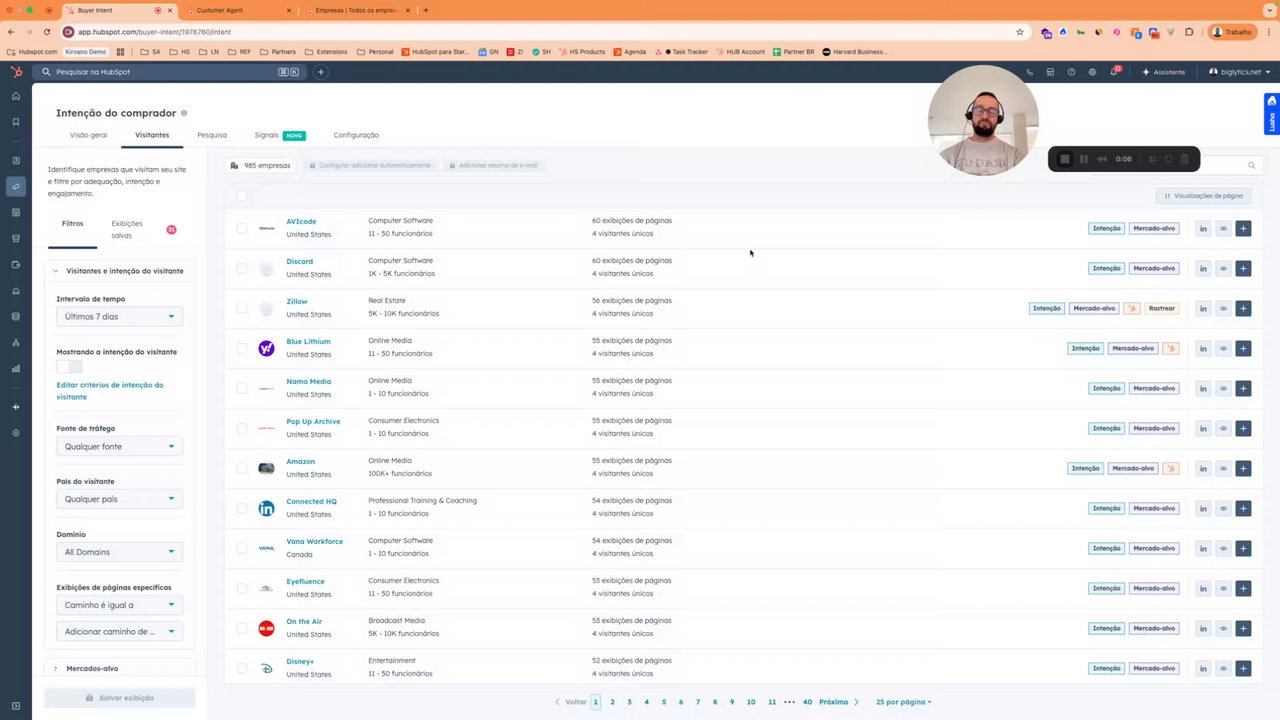Click Próximo to see the next page
Viewport: 1280px width, 720px height.
838,702
